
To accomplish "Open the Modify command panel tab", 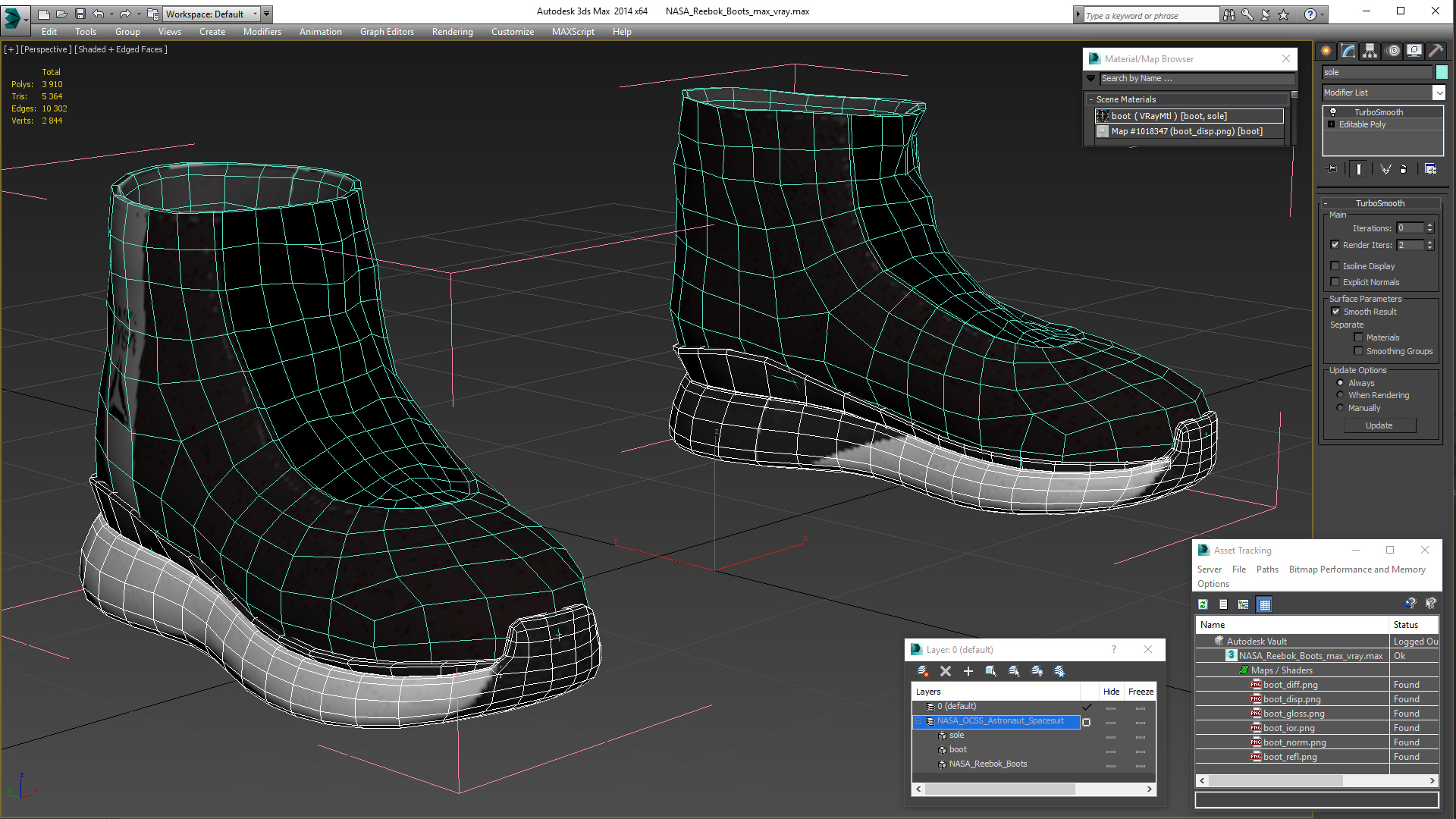I will (1348, 51).
